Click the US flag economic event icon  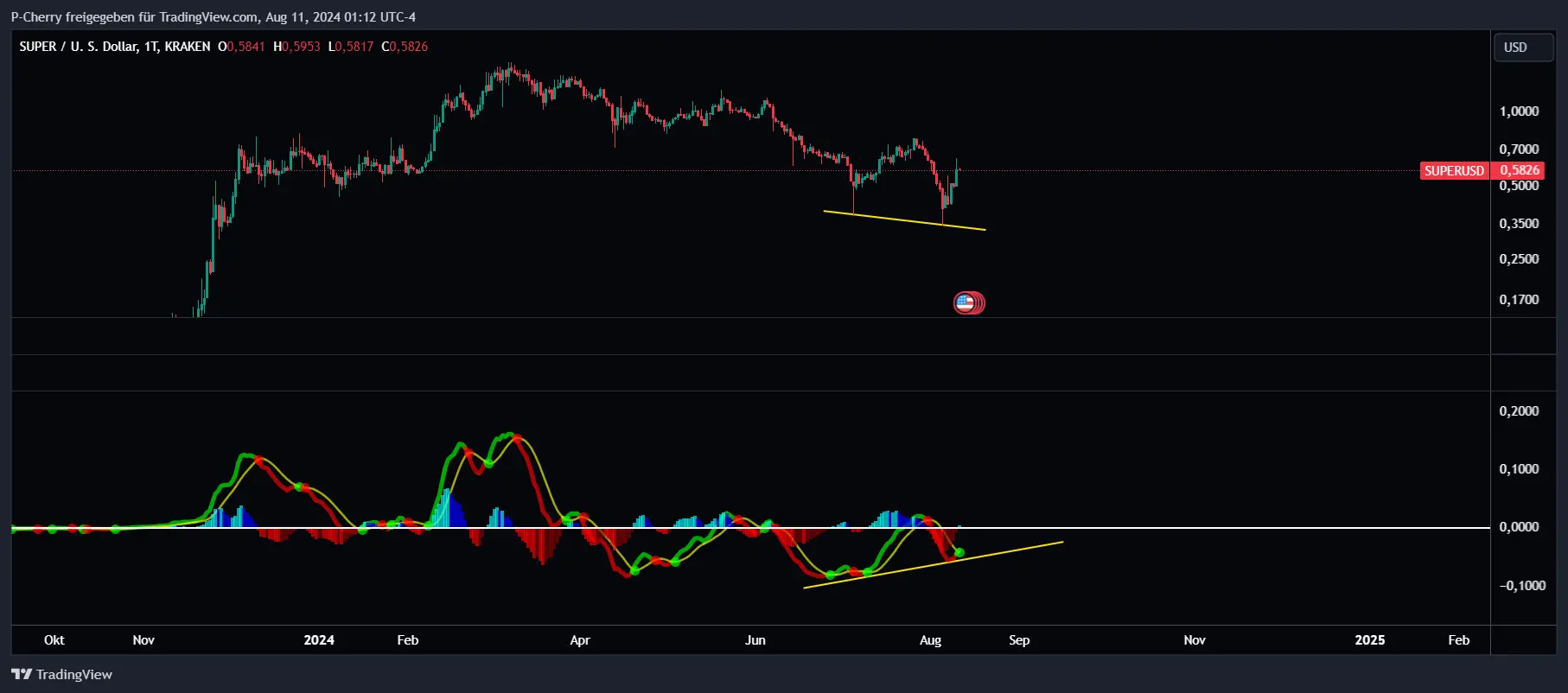click(965, 302)
